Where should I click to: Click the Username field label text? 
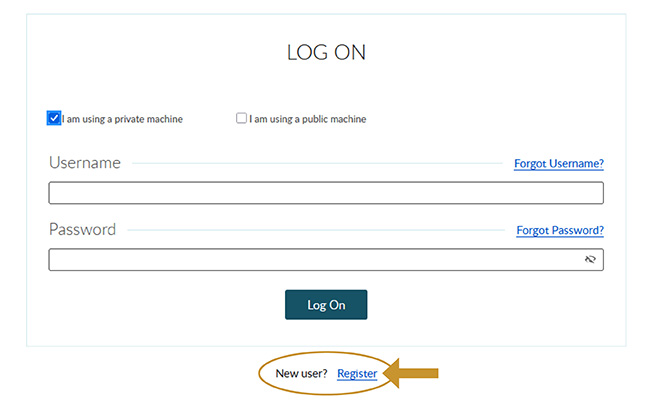tap(84, 162)
